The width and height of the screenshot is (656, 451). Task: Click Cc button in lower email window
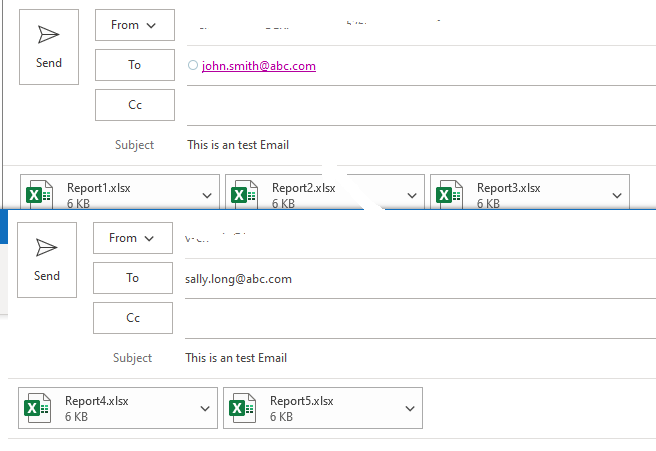coord(133,318)
